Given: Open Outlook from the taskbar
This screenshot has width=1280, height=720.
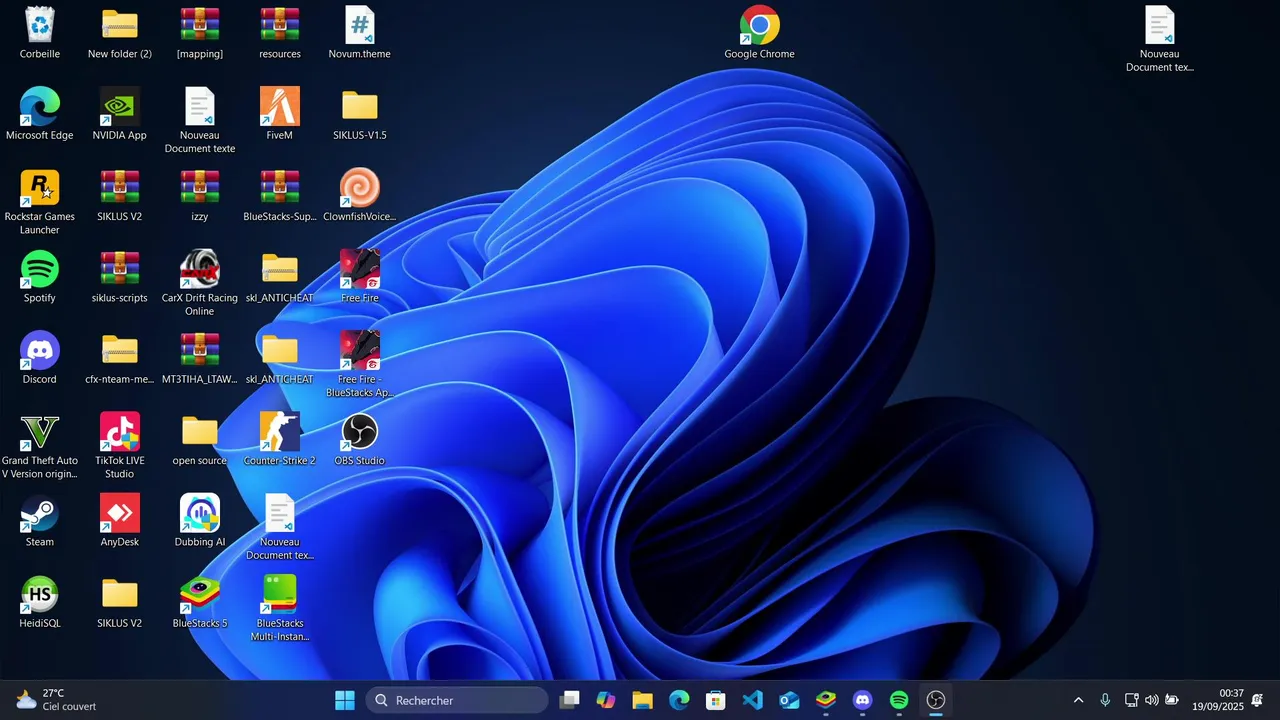Looking at the screenshot, I should pyautogui.click(x=789, y=700).
